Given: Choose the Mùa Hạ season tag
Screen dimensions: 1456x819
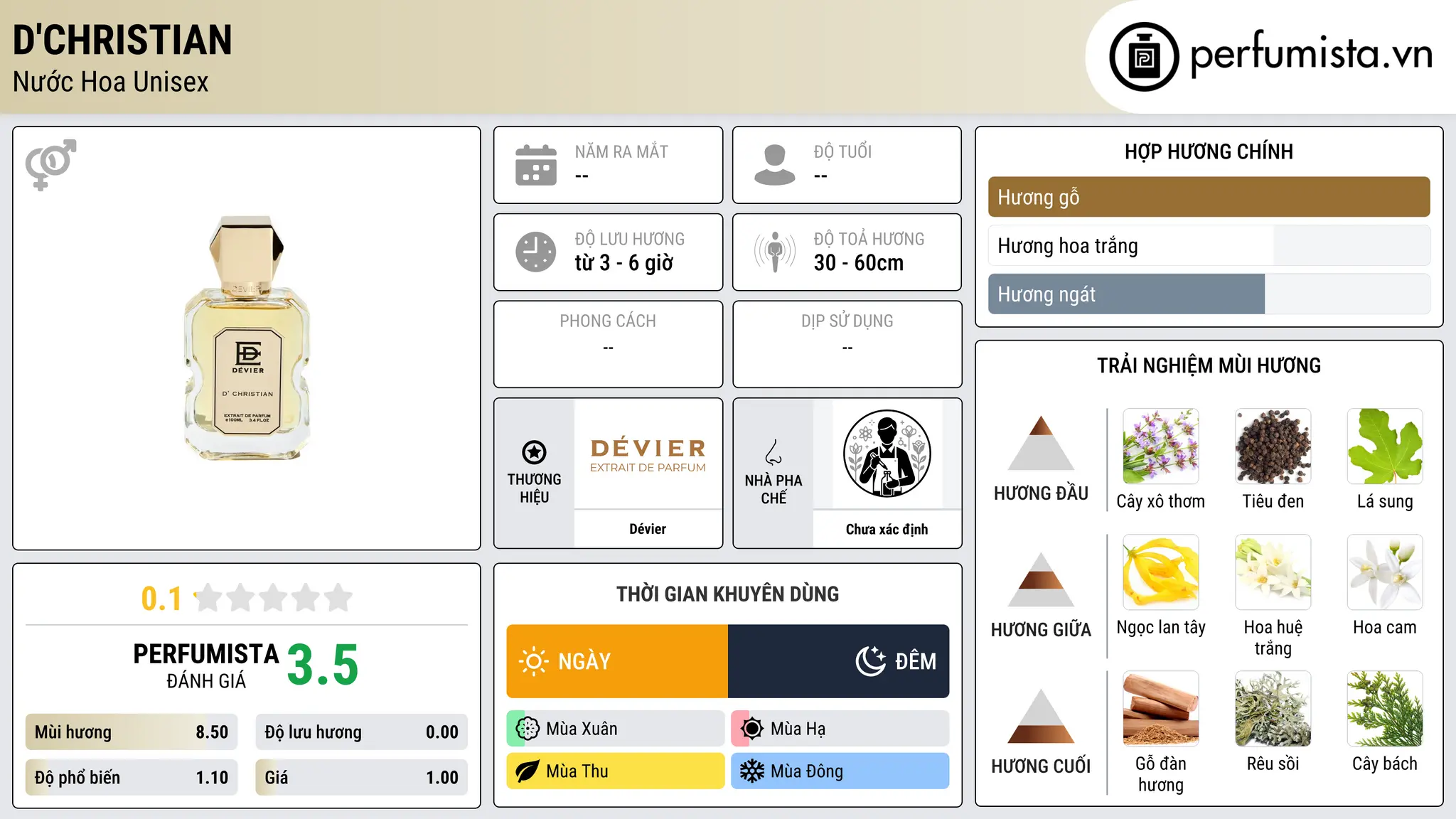Looking at the screenshot, I should pos(840,729).
